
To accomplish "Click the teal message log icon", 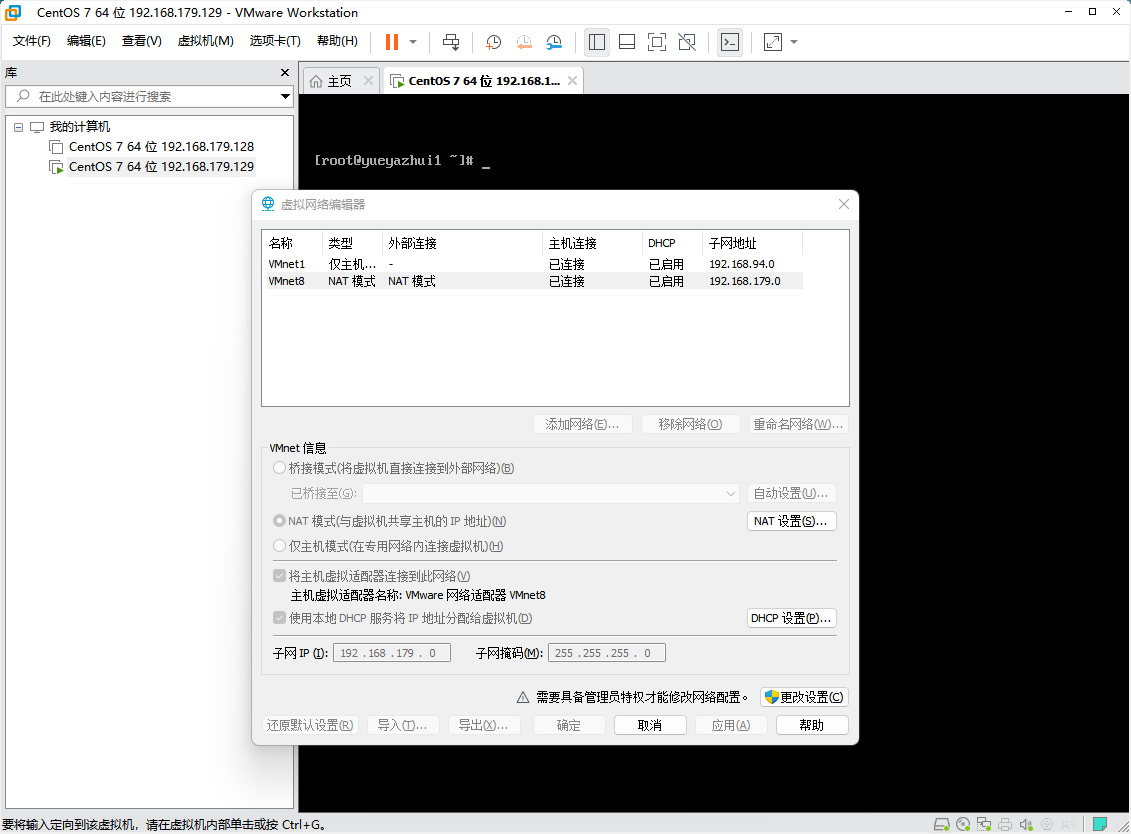I will (x=1100, y=824).
